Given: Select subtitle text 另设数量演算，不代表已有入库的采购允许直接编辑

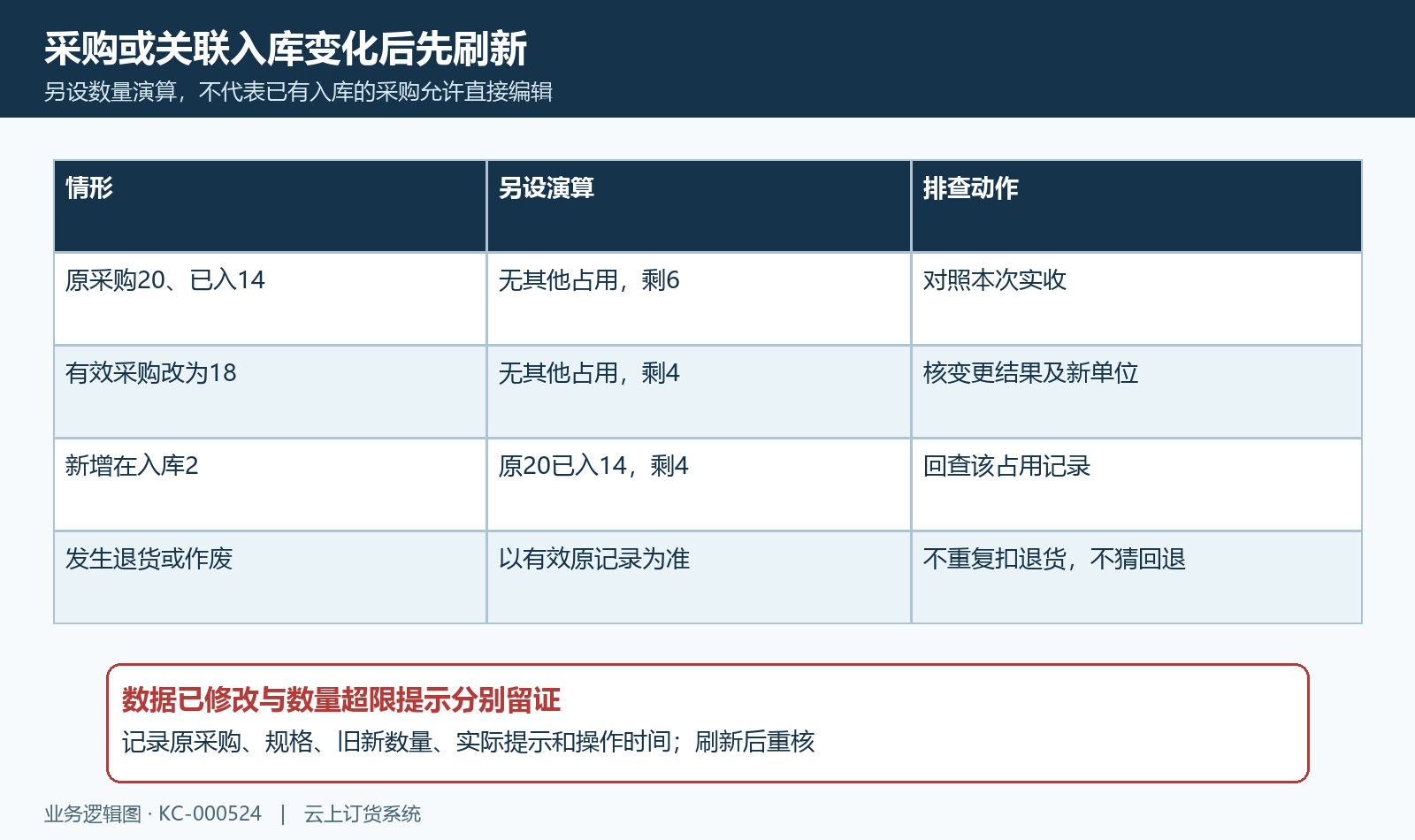Looking at the screenshot, I should [x=298, y=92].
